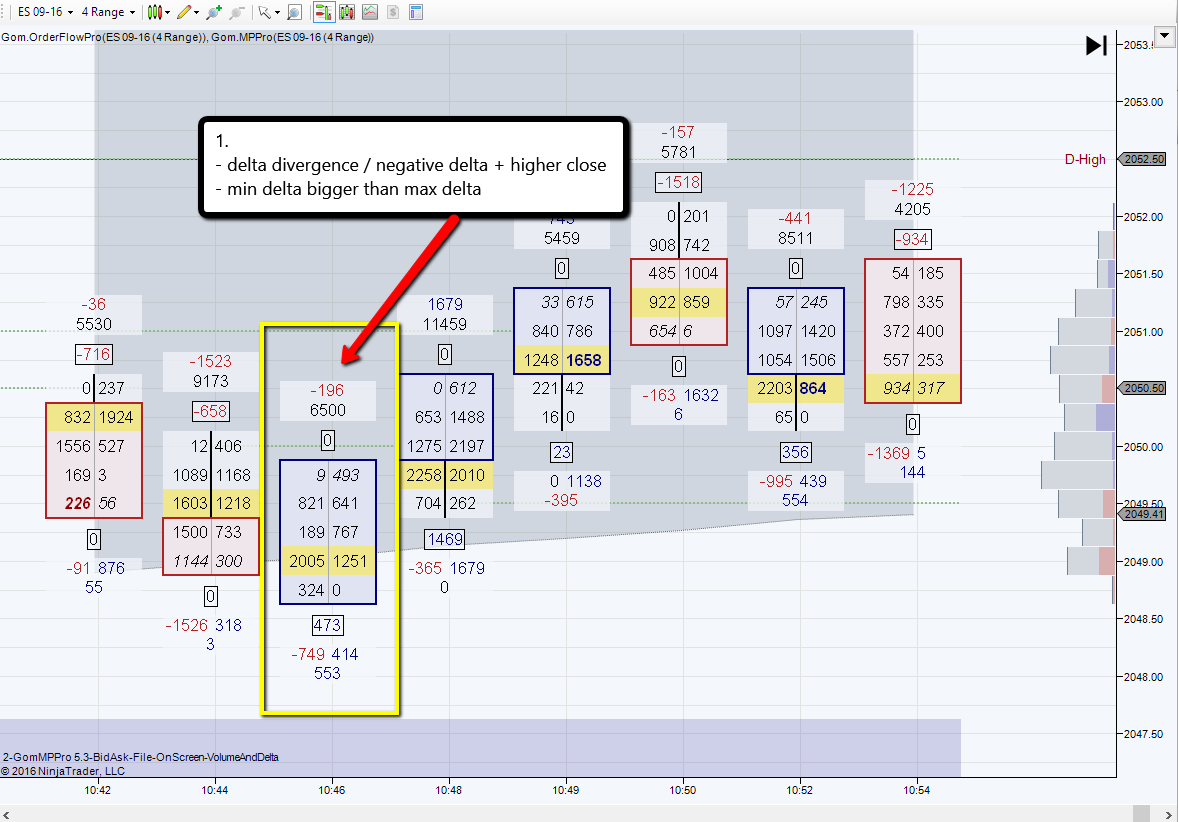
Task: Click the 10:46 time axis label
Action: 331,790
